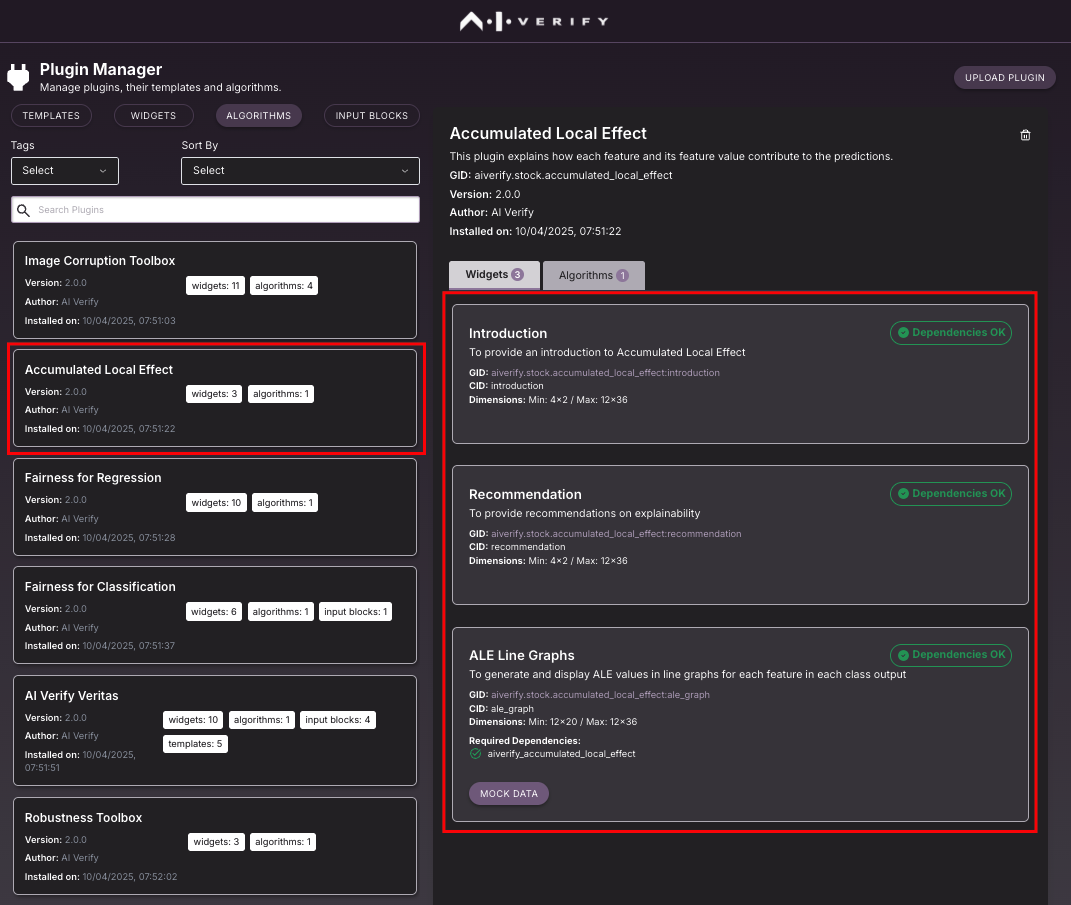Click 'algorithms: 1' tag on Accumulated Local Effect

[281, 394]
